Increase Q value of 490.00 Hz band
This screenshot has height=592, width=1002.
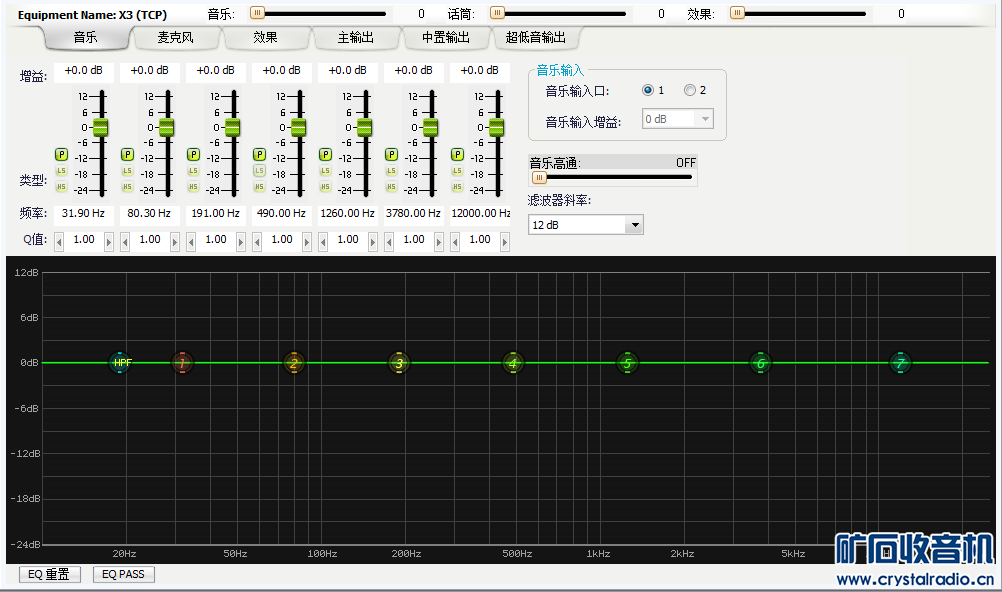(x=307, y=240)
